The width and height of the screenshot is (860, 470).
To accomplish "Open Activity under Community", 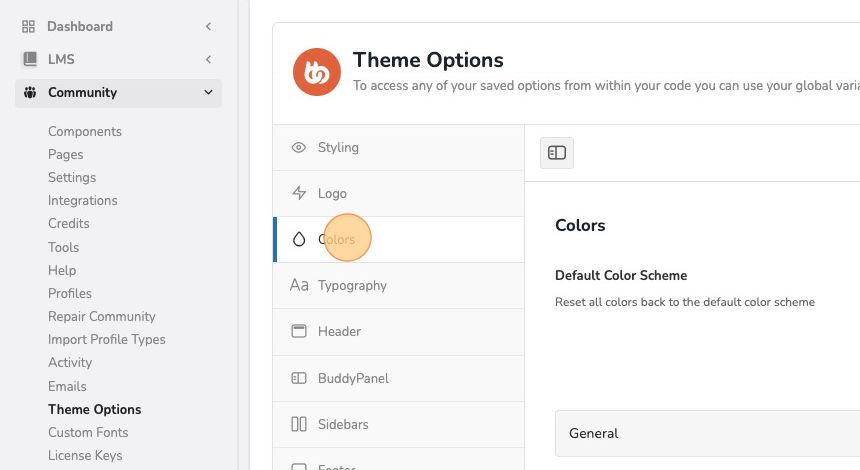I will pos(70,363).
